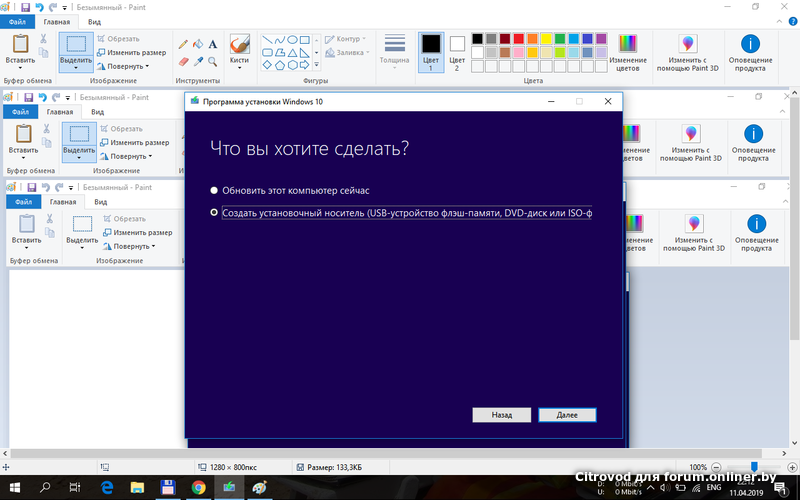Choose the Triangle shape in the top shapes gallery
This screenshot has width=800, height=500.
tap(292, 53)
